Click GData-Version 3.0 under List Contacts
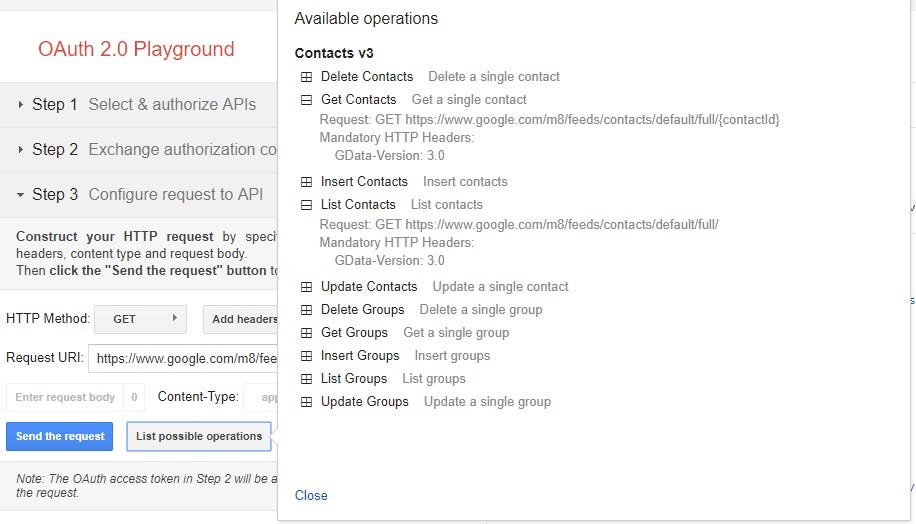The height and width of the screenshot is (524, 916). pyautogui.click(x=389, y=261)
